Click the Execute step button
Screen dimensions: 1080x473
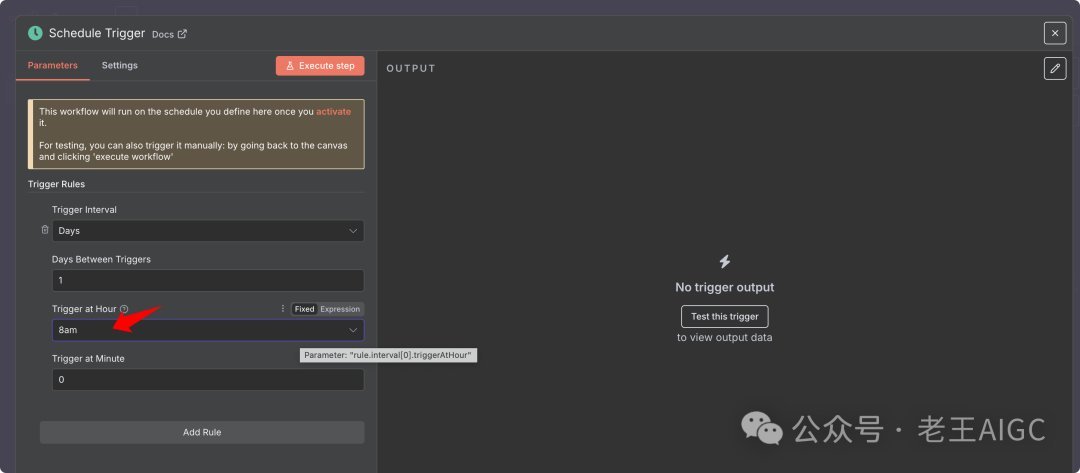[x=320, y=65]
